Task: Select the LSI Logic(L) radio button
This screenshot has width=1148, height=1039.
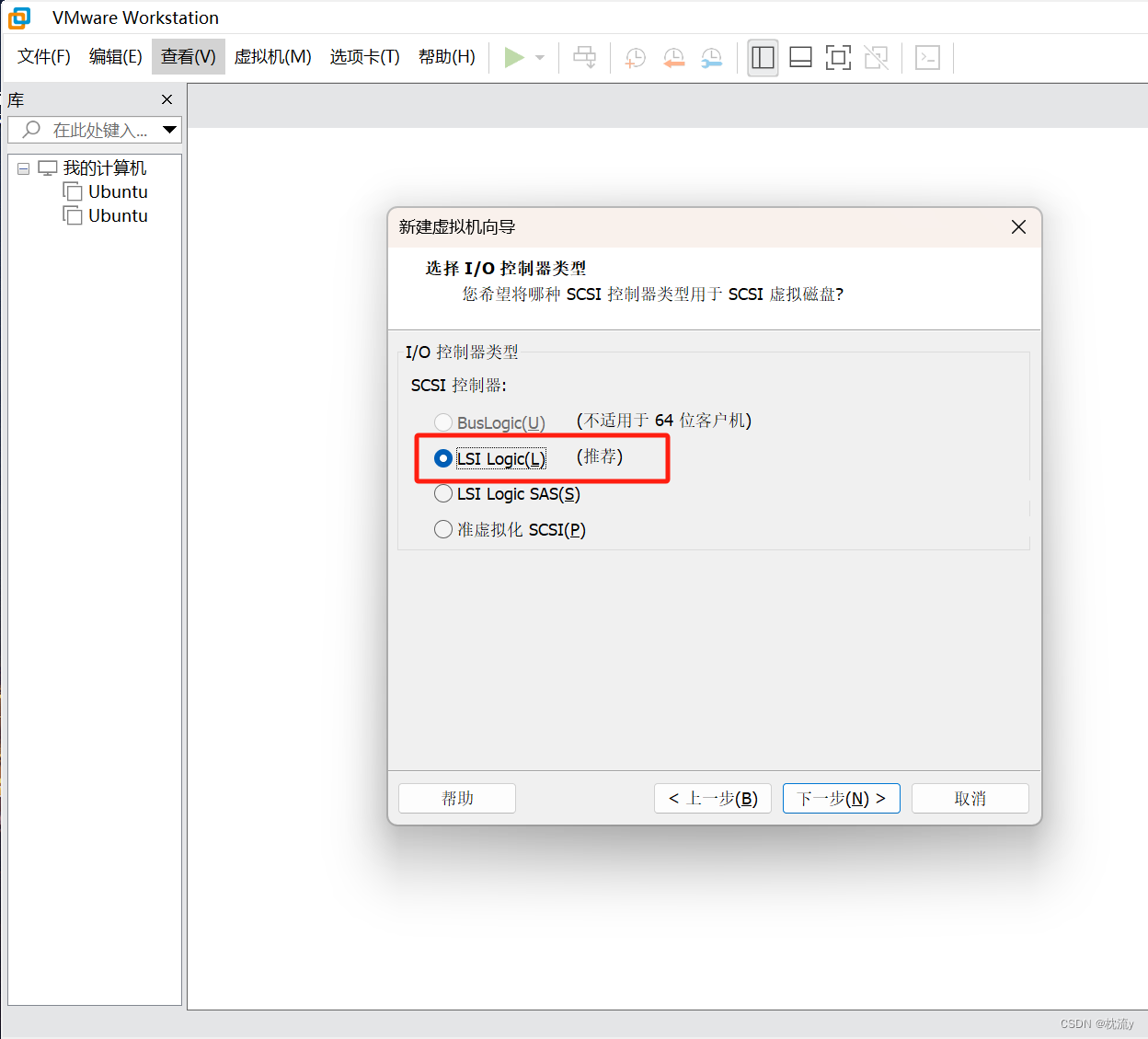Action: pyautogui.click(x=443, y=458)
